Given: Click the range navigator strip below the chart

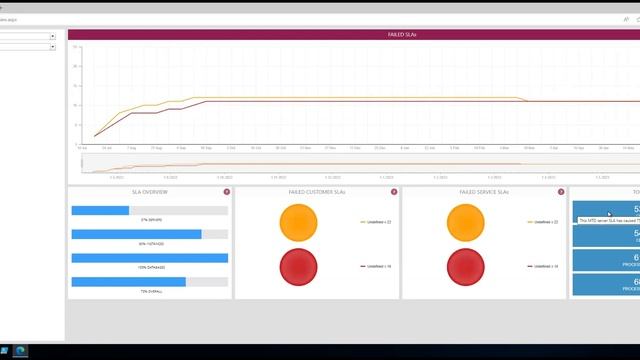Looking at the screenshot, I should pyautogui.click(x=361, y=164).
